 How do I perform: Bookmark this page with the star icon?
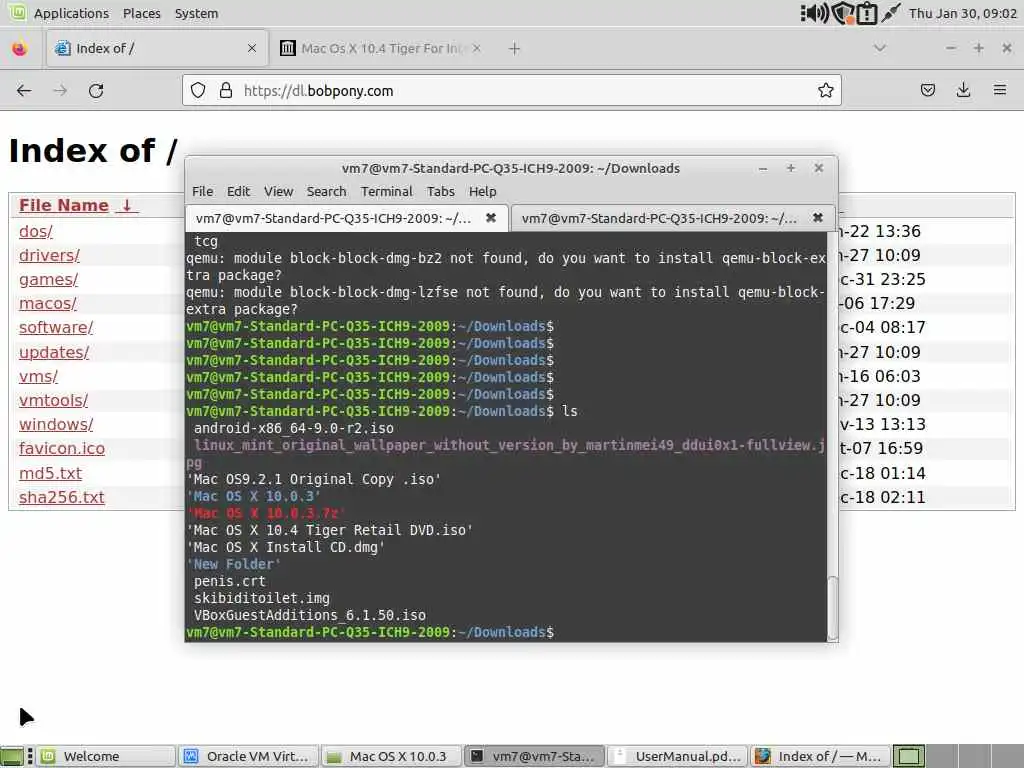point(825,91)
